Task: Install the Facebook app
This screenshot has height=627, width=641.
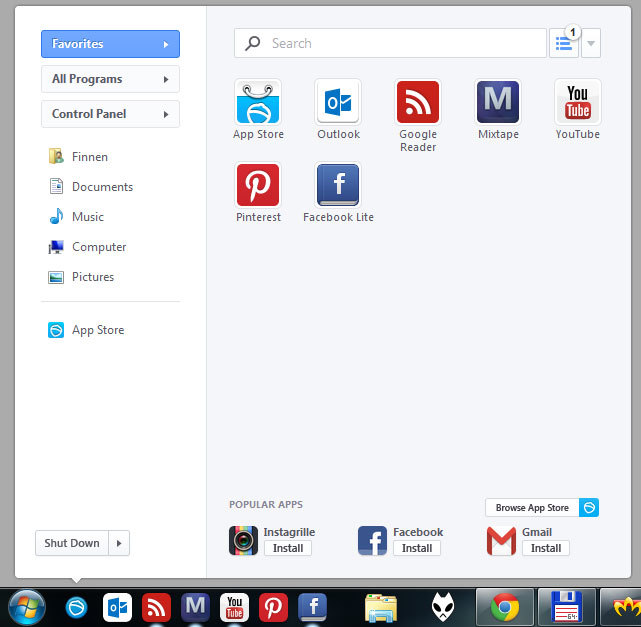Action: [x=417, y=548]
